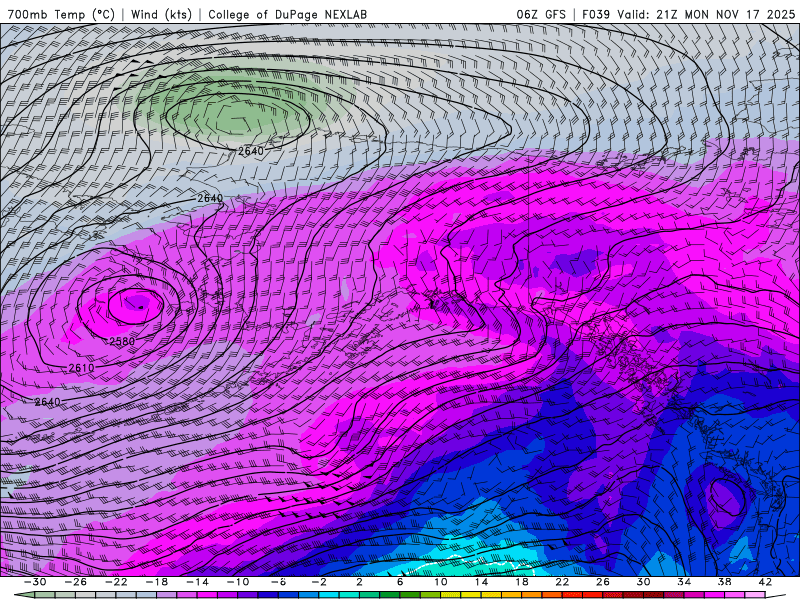Click the 2610 contour label
This screenshot has width=800, height=600.
coord(82,368)
